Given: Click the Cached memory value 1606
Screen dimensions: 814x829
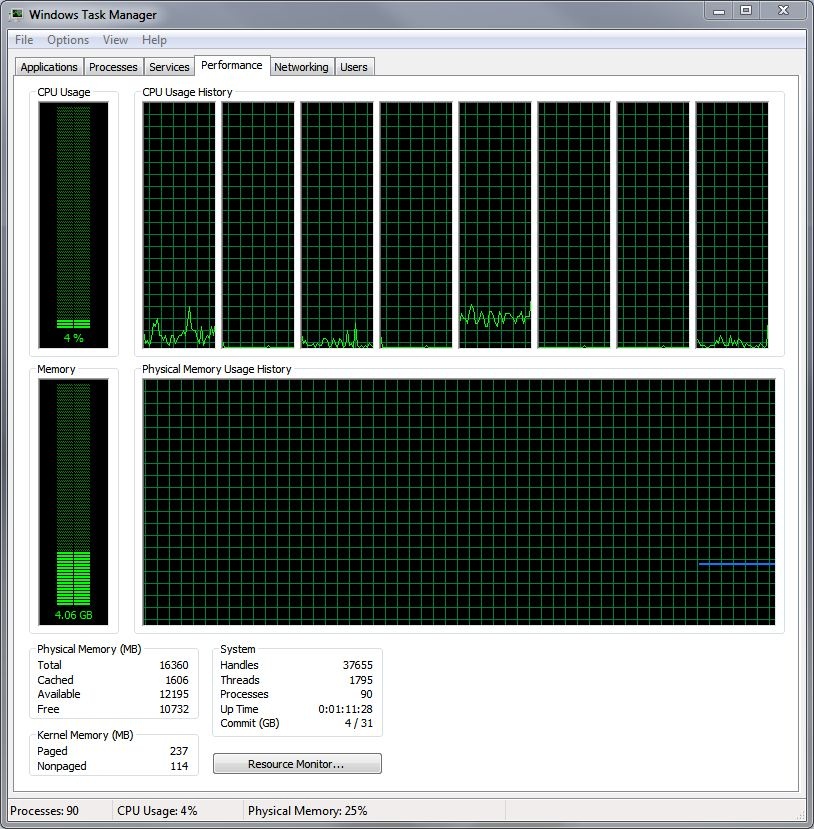Looking at the screenshot, I should coord(177,680).
